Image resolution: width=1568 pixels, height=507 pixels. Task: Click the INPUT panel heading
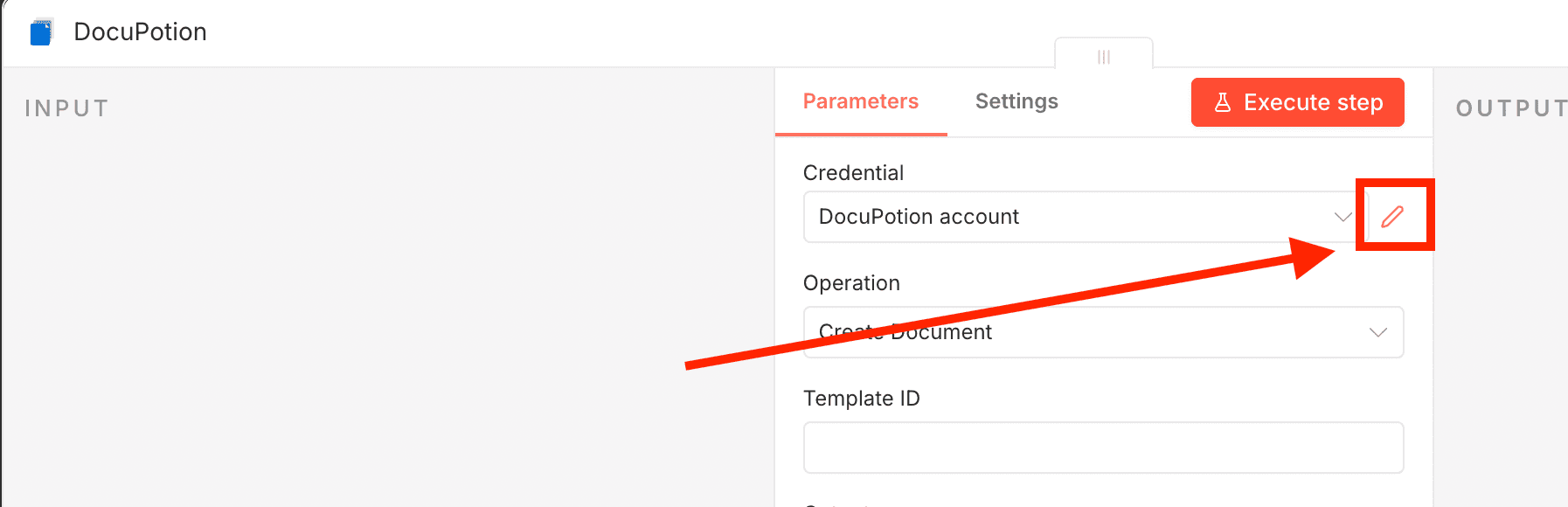pyautogui.click(x=66, y=108)
